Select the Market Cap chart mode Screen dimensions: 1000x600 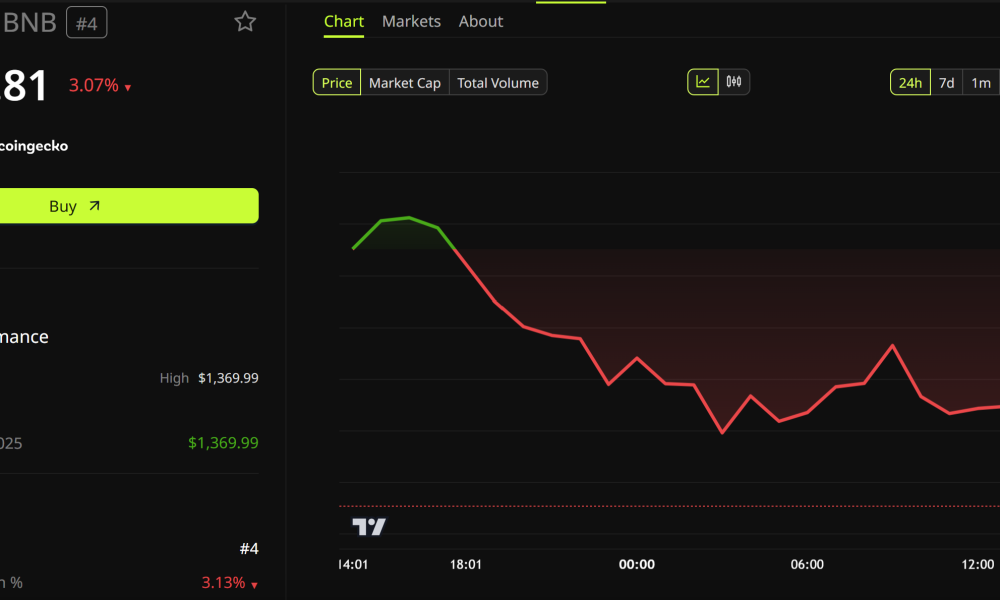(x=405, y=82)
